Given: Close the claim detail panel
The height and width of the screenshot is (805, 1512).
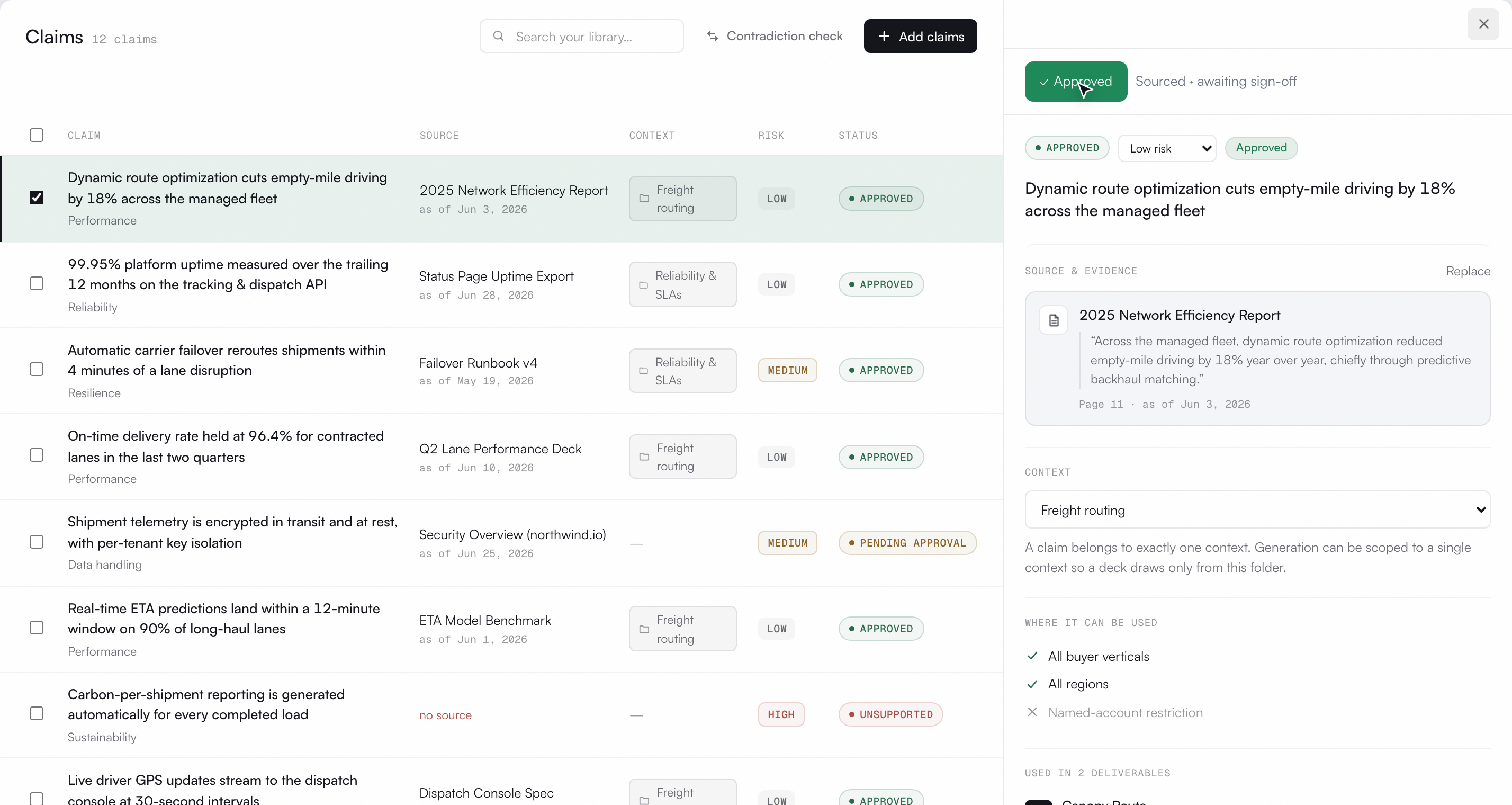Looking at the screenshot, I should pyautogui.click(x=1483, y=24).
